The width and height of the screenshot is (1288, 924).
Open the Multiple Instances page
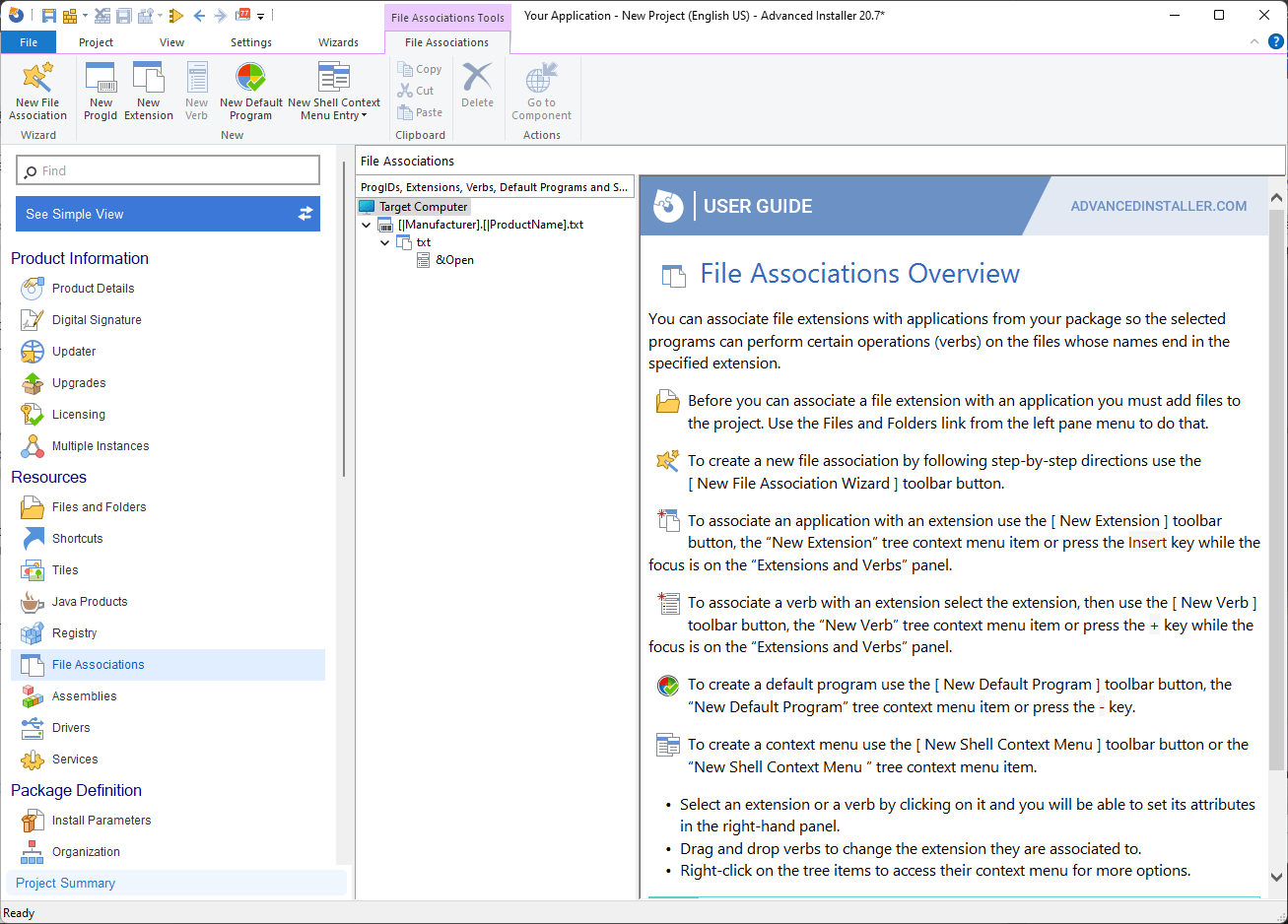point(101,446)
